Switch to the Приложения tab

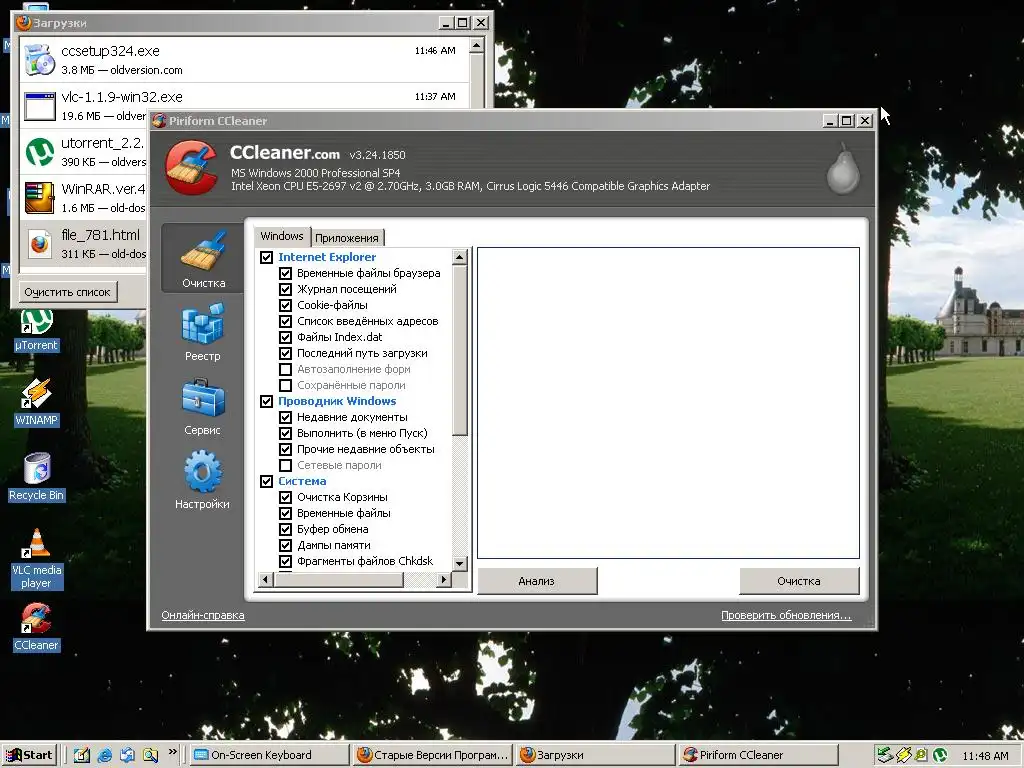(x=347, y=238)
